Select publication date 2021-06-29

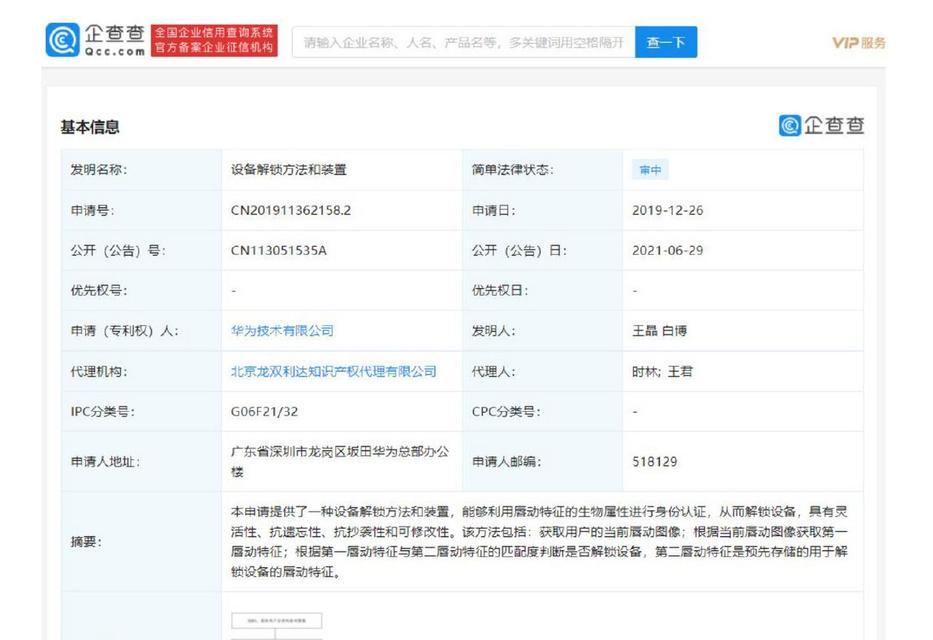(667, 250)
